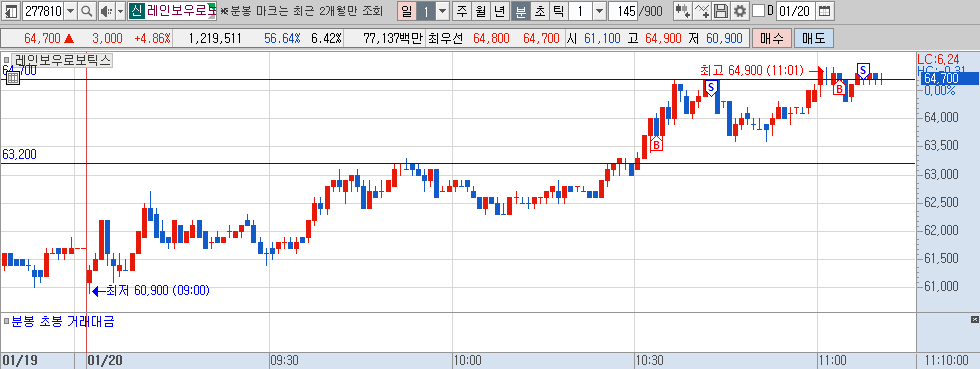Click the 레인보우로보틱스 chart legend label
The image size is (980, 369).
[x=62, y=61]
